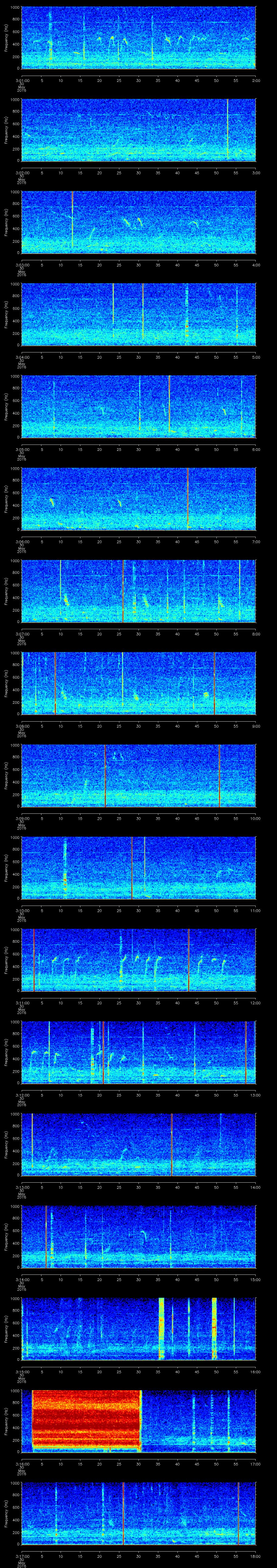Open the spectrogram panel starting at 3:07:00

138,591
